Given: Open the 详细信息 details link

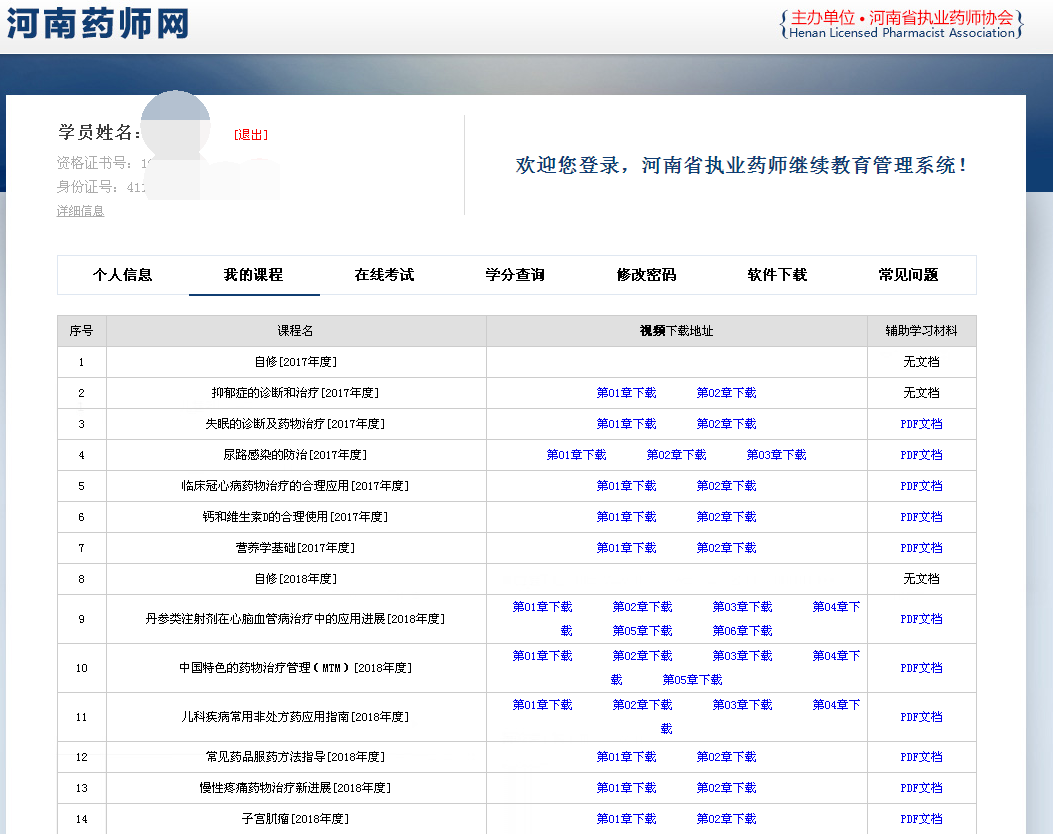Looking at the screenshot, I should click(x=80, y=211).
